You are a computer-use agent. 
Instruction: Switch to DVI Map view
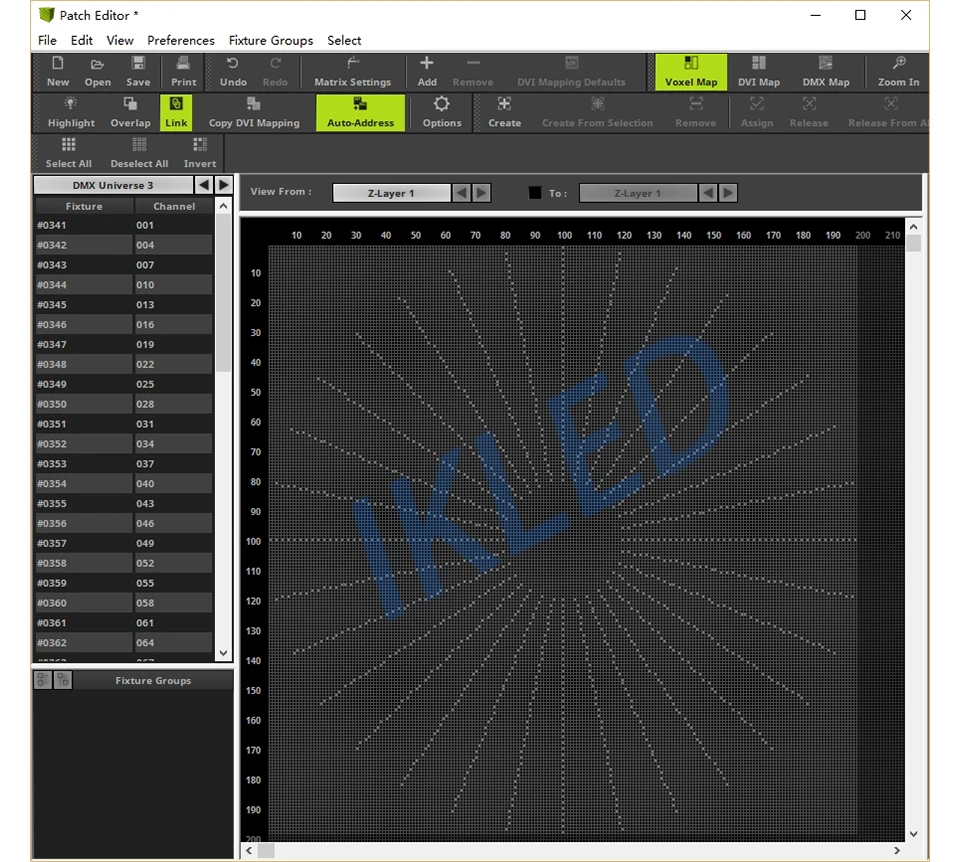pos(759,72)
